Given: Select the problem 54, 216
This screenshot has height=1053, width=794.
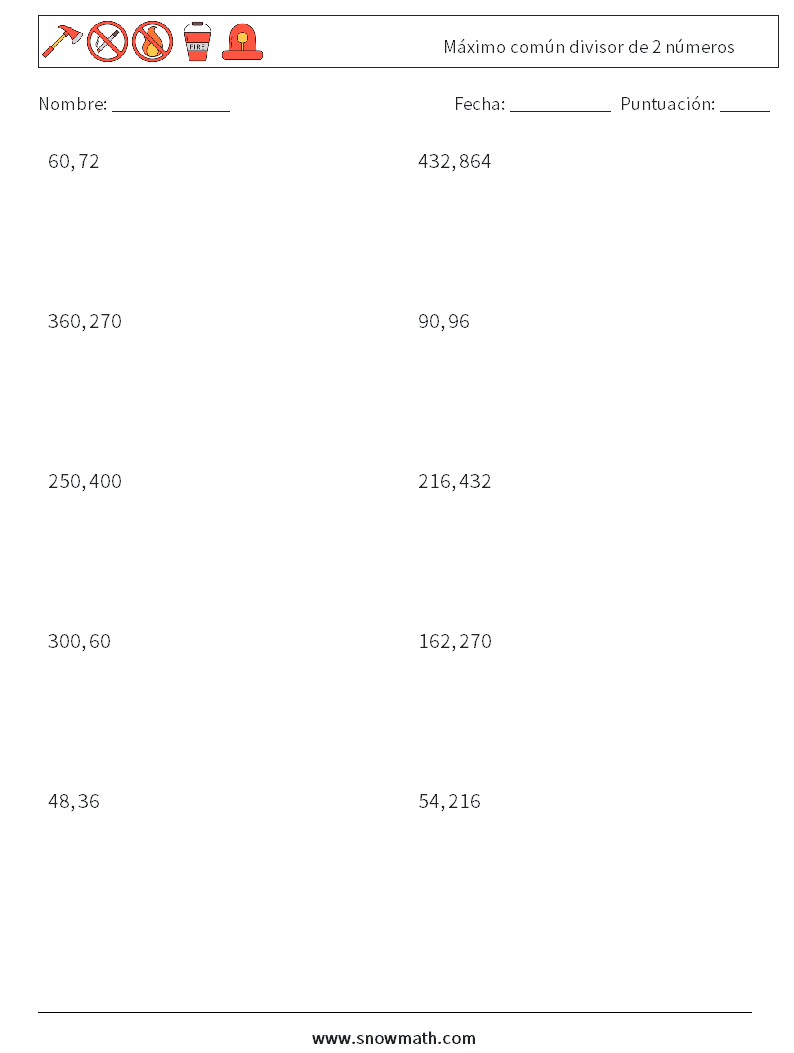Looking at the screenshot, I should point(449,801).
